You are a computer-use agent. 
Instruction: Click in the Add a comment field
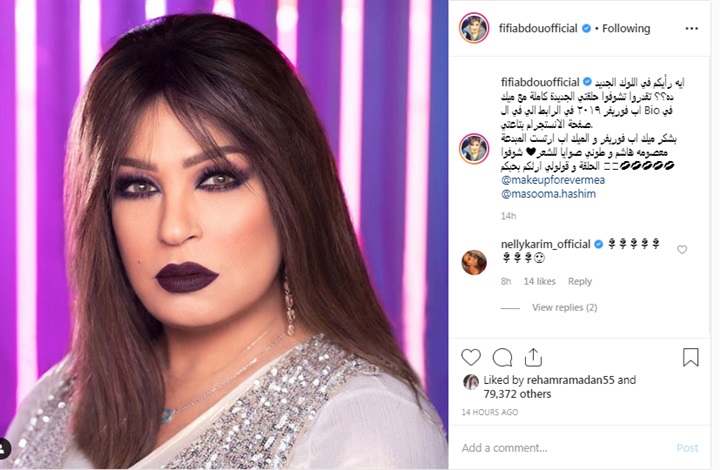[565, 448]
